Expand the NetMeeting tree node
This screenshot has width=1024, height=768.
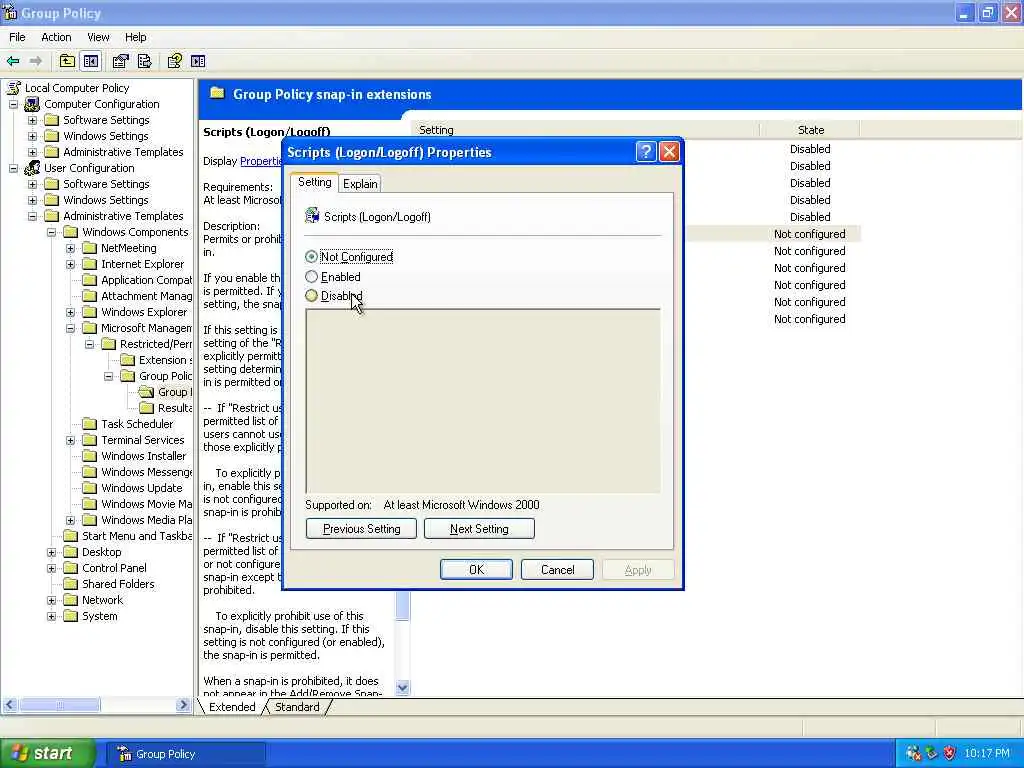click(70, 248)
